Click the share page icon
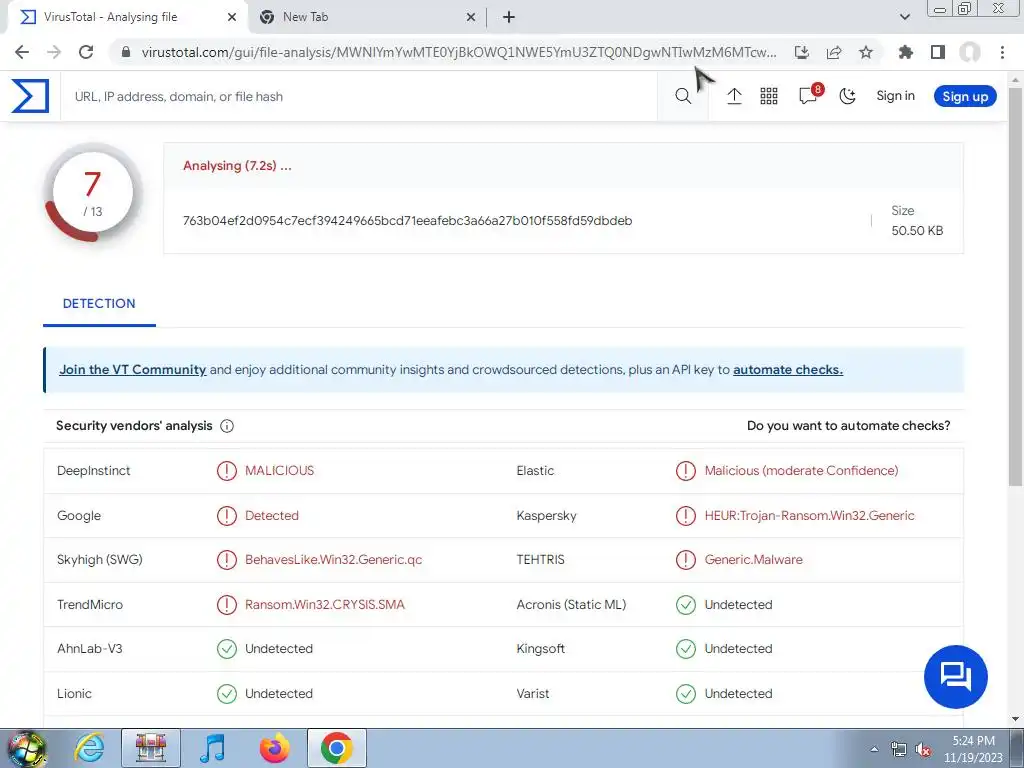Screen dimensions: 1024x768 coord(834,52)
